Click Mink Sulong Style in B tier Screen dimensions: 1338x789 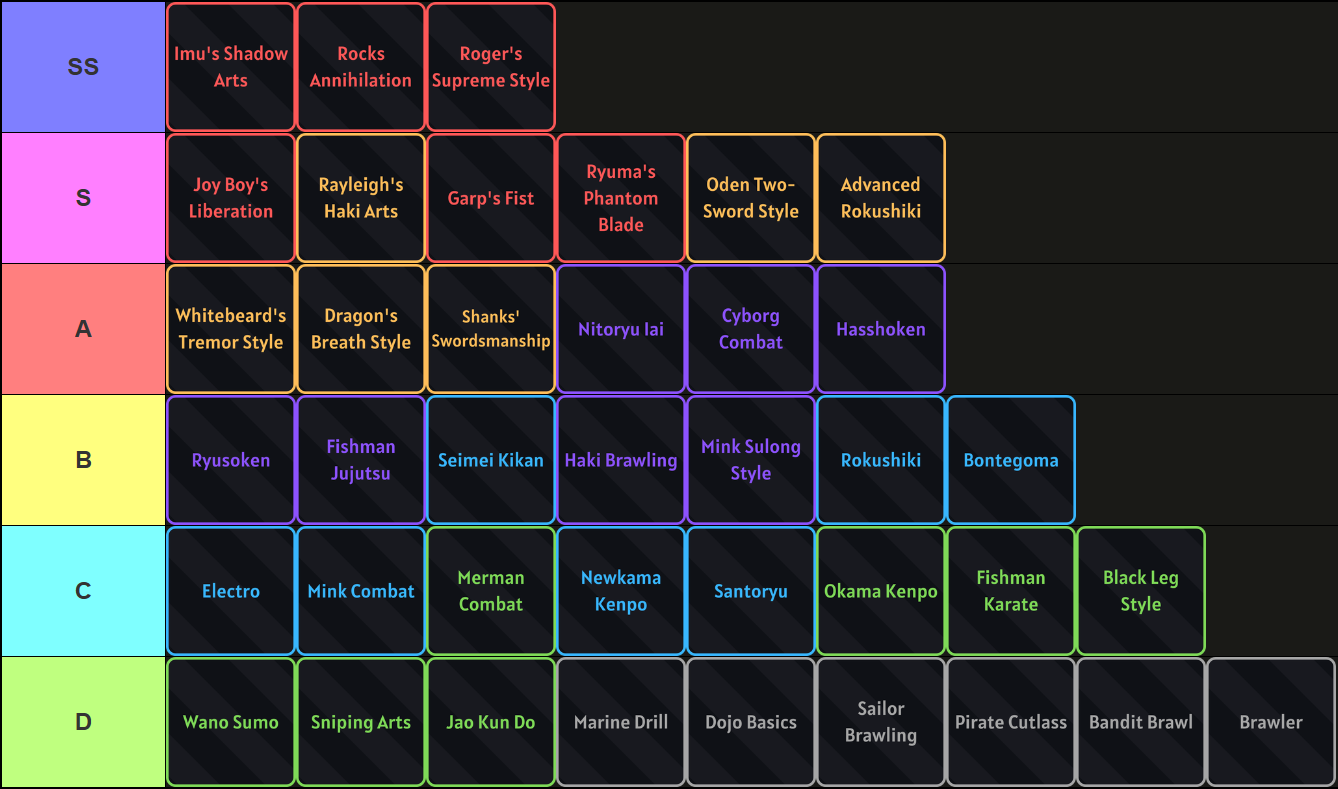click(750, 459)
